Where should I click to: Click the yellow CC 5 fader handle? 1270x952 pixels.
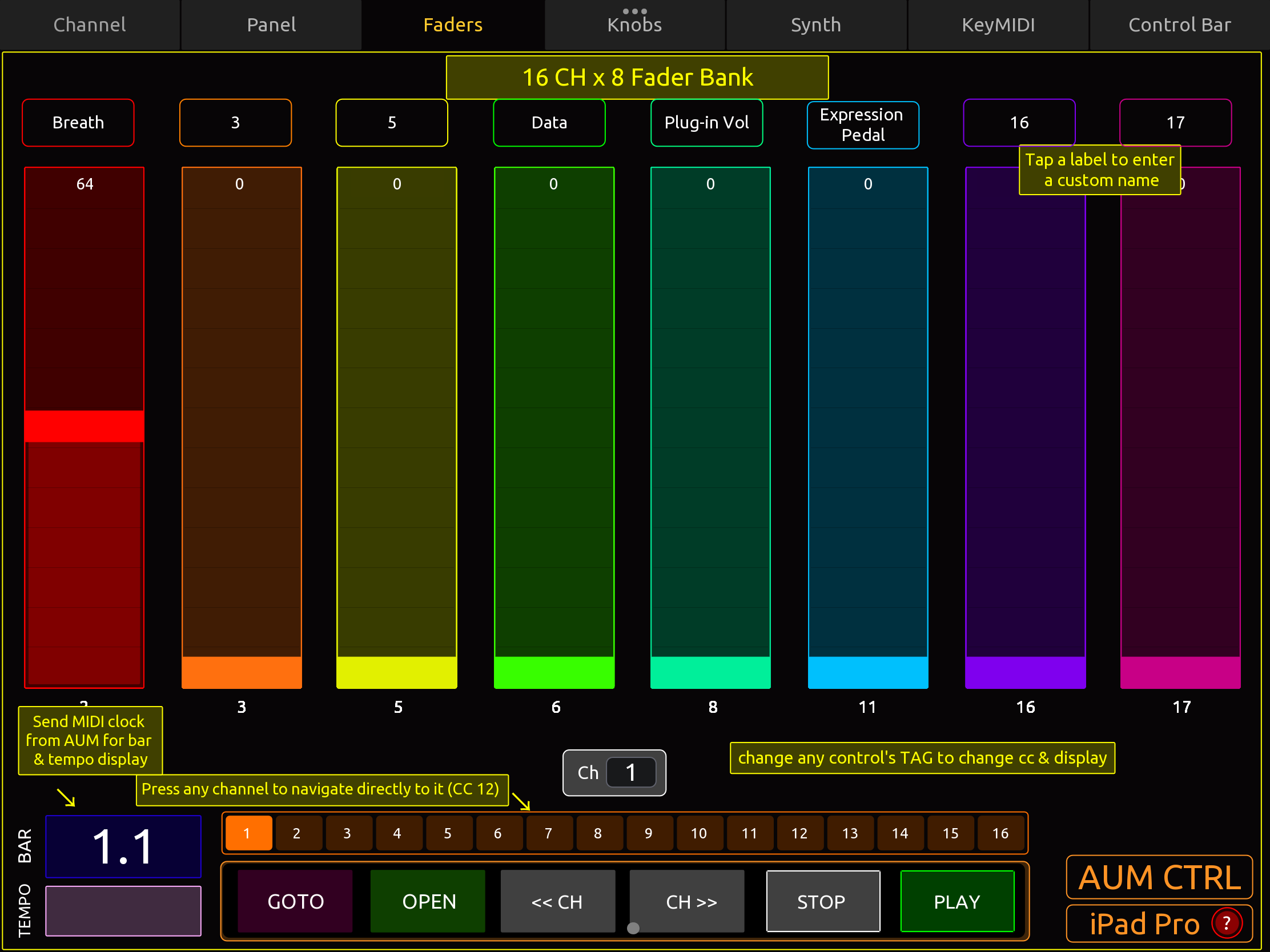pos(397,672)
